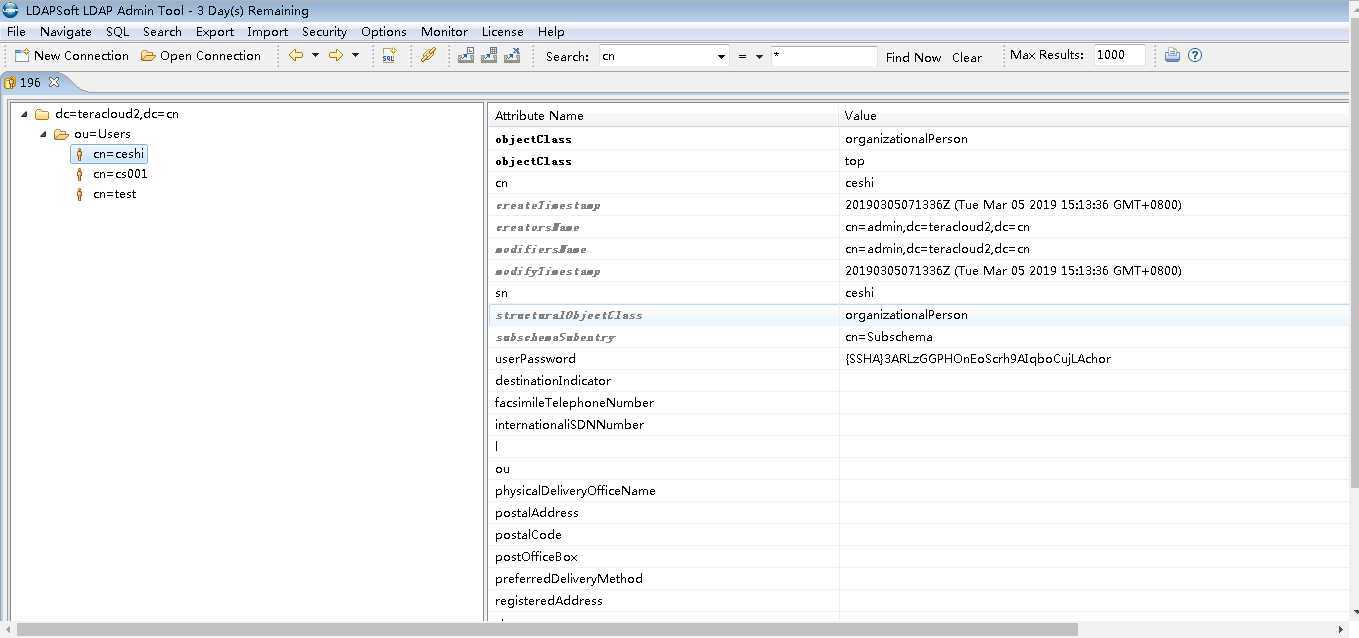Click the person icon beside cn=test
The height and width of the screenshot is (638, 1359).
pyautogui.click(x=80, y=194)
